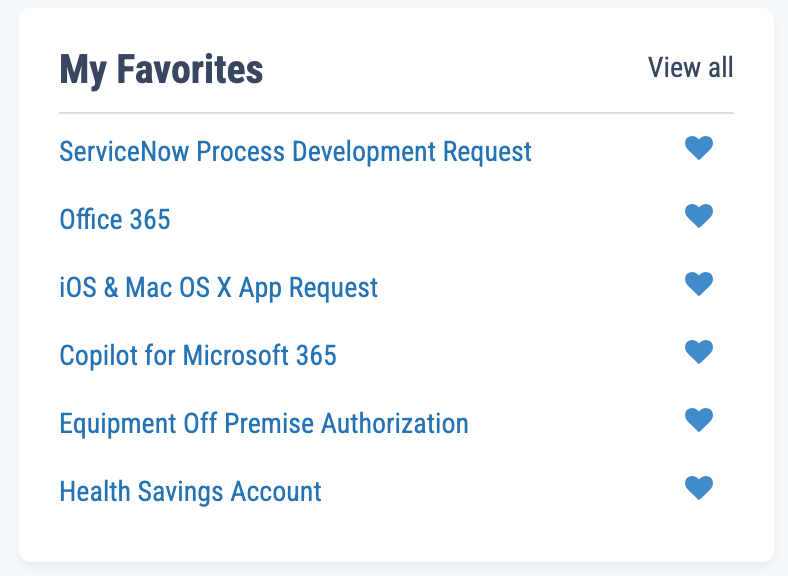Click the heart beside Equipment Off Premise Authorization

coord(698,419)
